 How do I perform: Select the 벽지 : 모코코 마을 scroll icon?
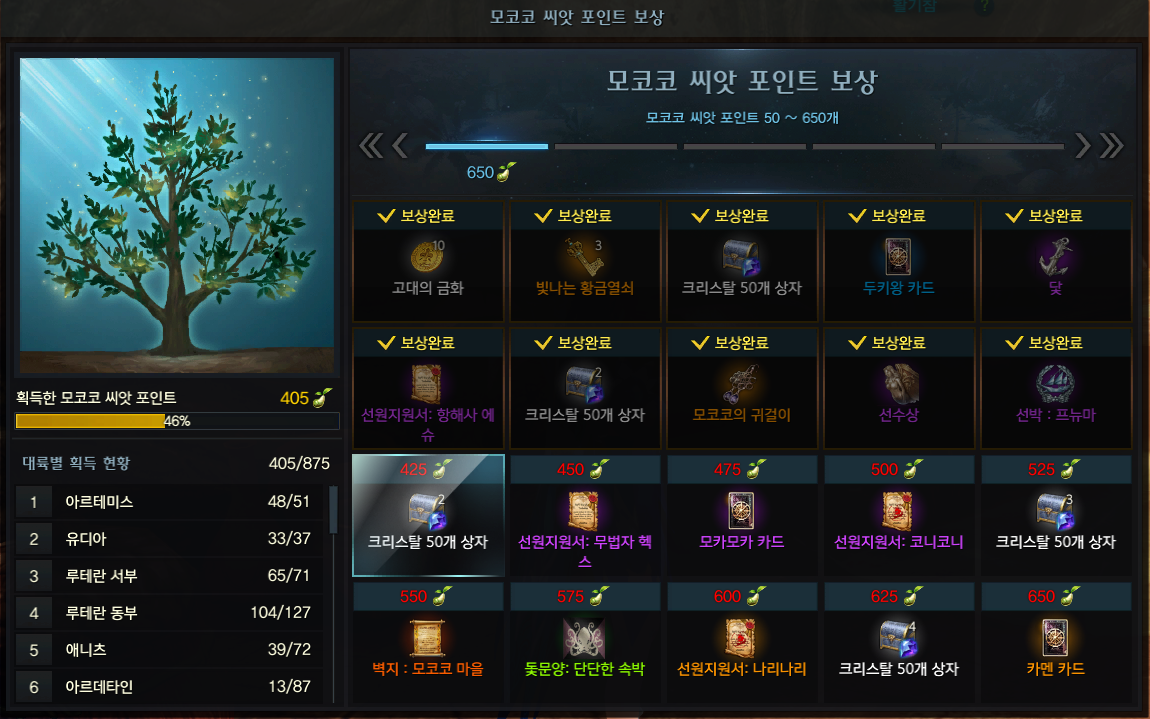(x=428, y=638)
